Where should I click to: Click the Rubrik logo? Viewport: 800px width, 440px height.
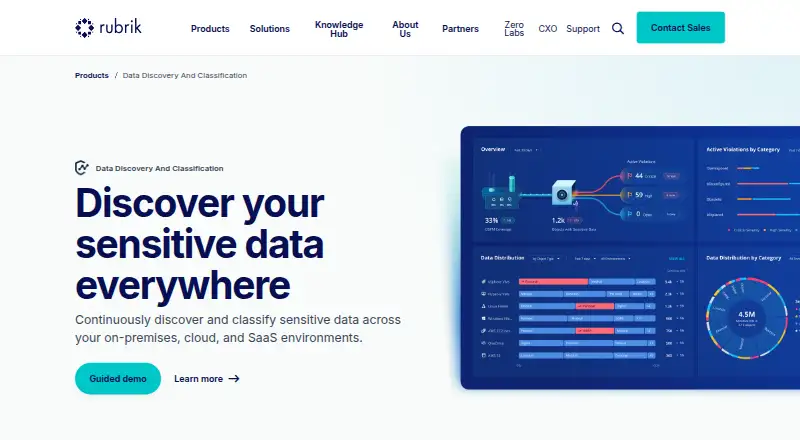point(108,28)
